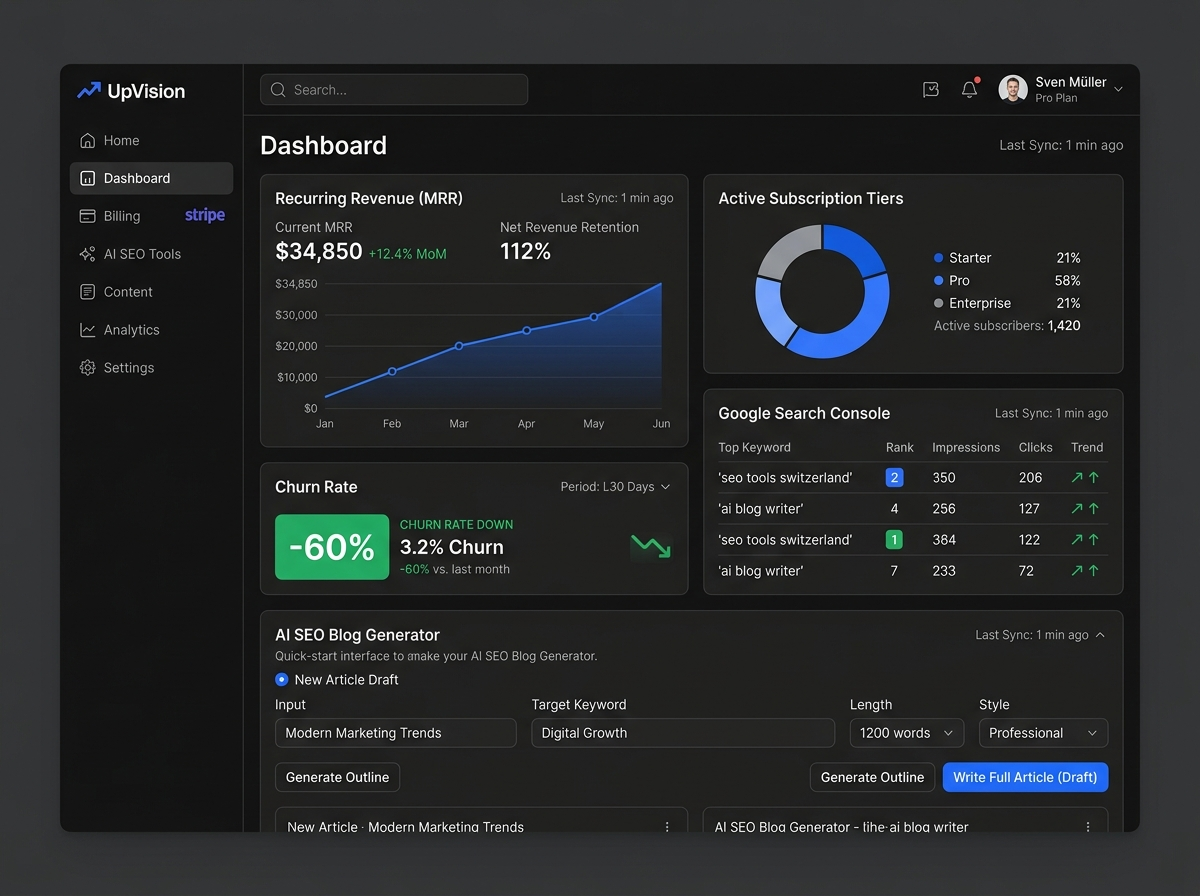Image resolution: width=1200 pixels, height=896 pixels.
Task: Click the Dashboard sidebar icon
Action: (87, 178)
